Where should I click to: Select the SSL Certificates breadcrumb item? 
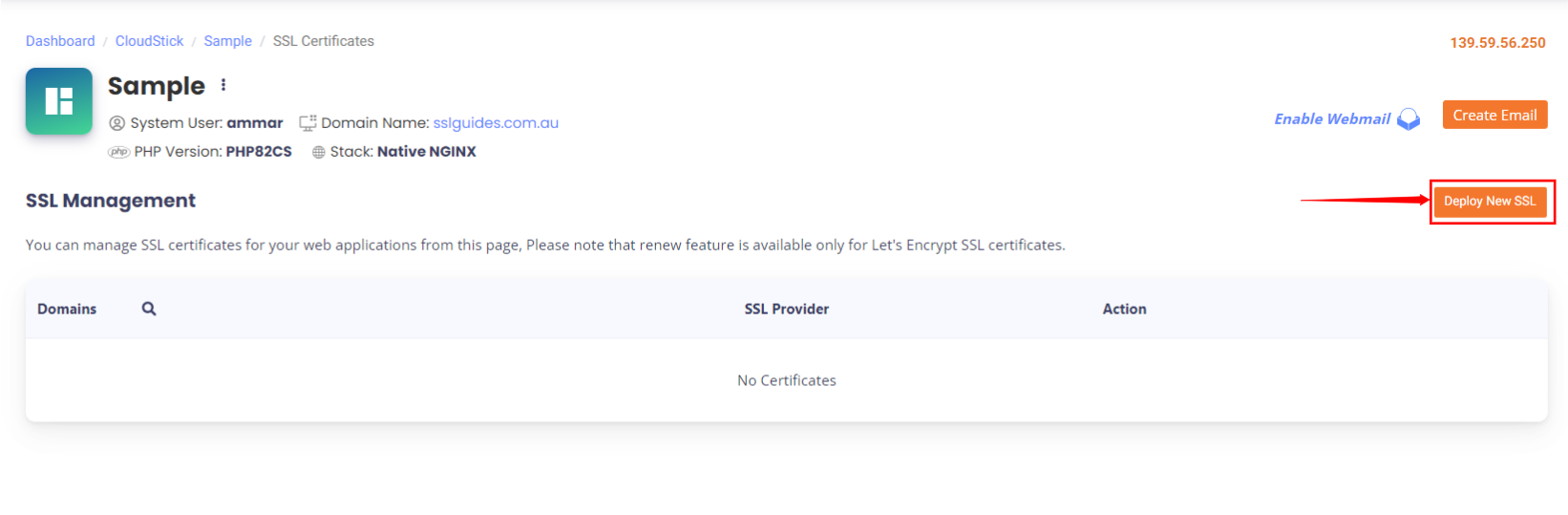coord(324,41)
